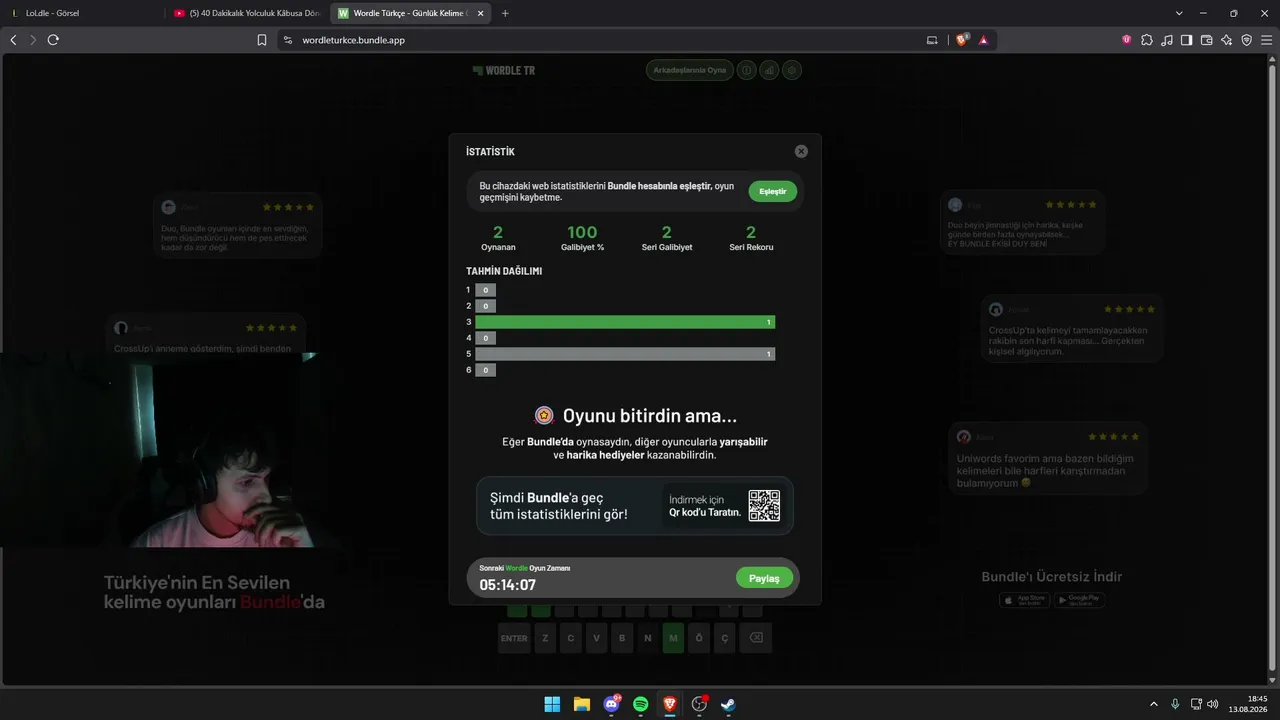The height and width of the screenshot is (720, 1280).
Task: Click the Arkadaşlarınla Oyna button behind the dialog
Action: (689, 71)
